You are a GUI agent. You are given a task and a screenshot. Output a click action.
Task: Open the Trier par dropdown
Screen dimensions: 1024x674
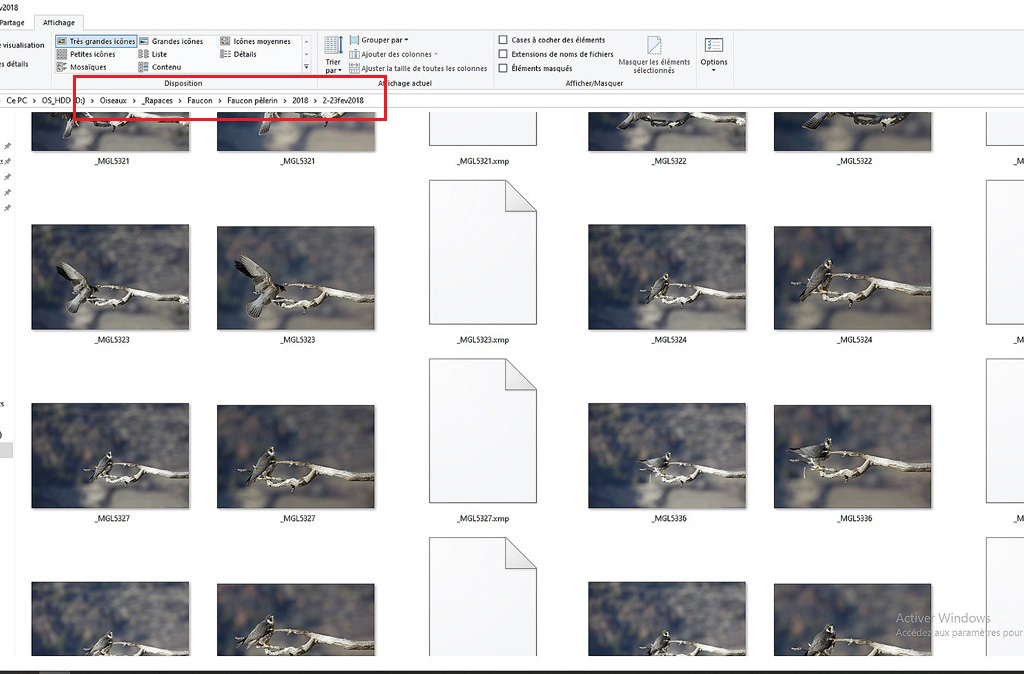coord(333,66)
